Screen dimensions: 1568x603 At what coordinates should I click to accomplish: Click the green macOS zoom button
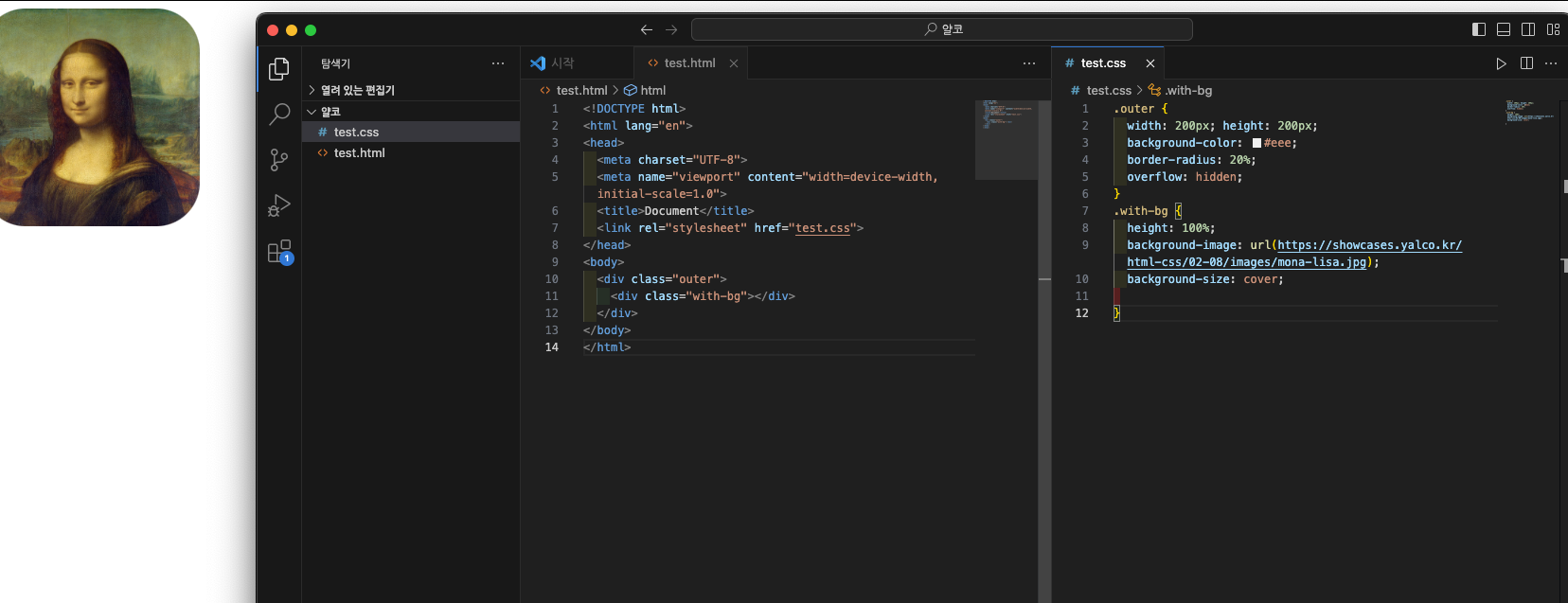[x=311, y=30]
